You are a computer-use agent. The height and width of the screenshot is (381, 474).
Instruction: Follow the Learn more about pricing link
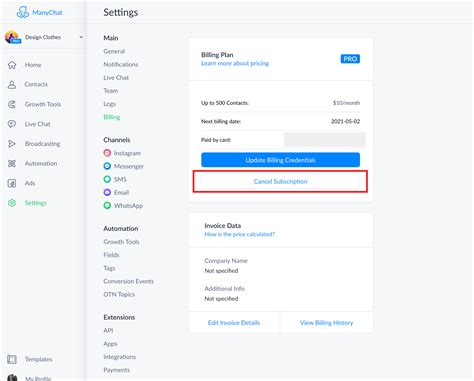click(x=235, y=63)
